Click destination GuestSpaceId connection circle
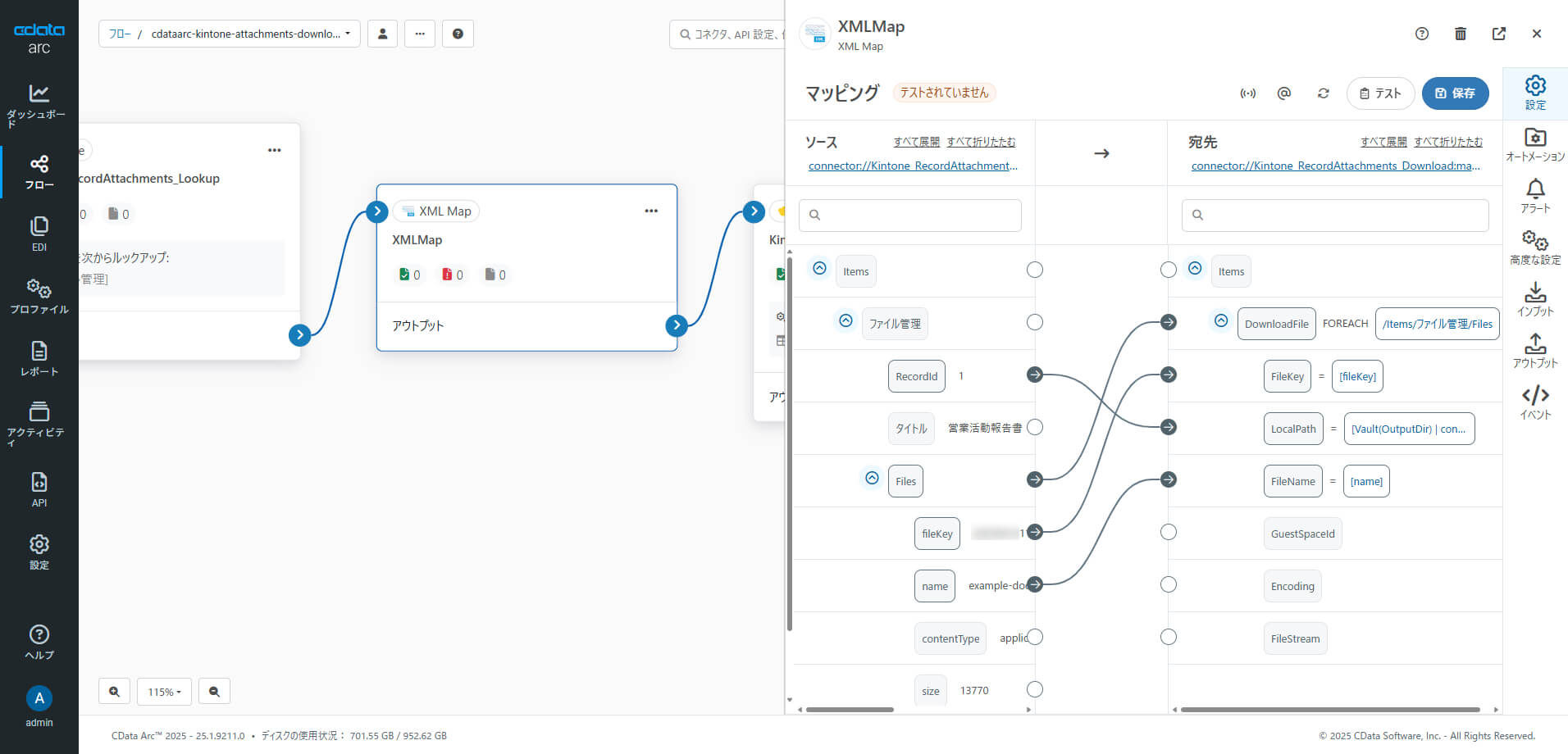The width and height of the screenshot is (1568, 754). (1169, 532)
